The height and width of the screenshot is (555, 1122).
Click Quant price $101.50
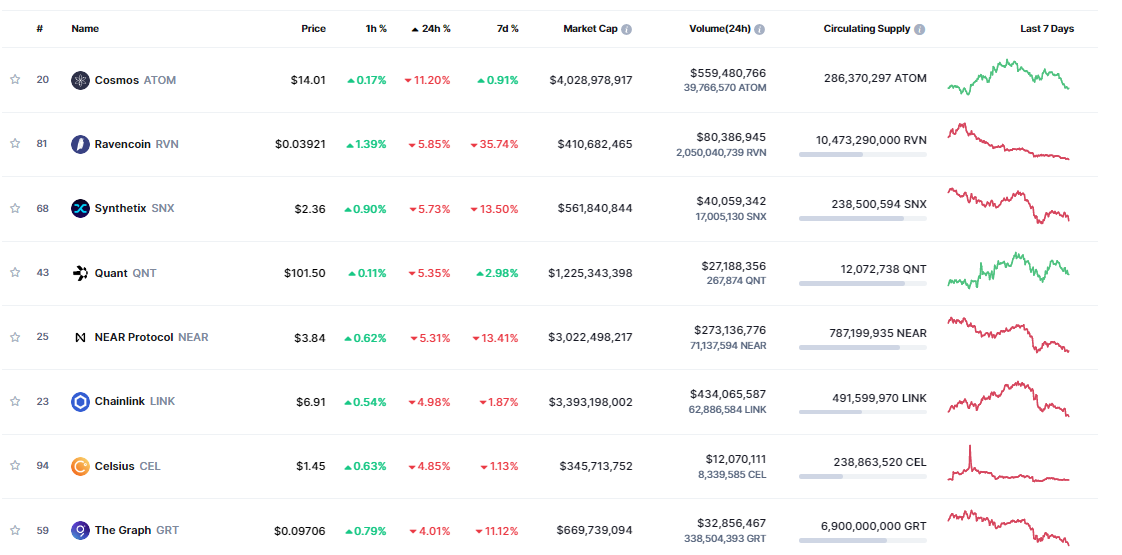pyautogui.click(x=305, y=273)
